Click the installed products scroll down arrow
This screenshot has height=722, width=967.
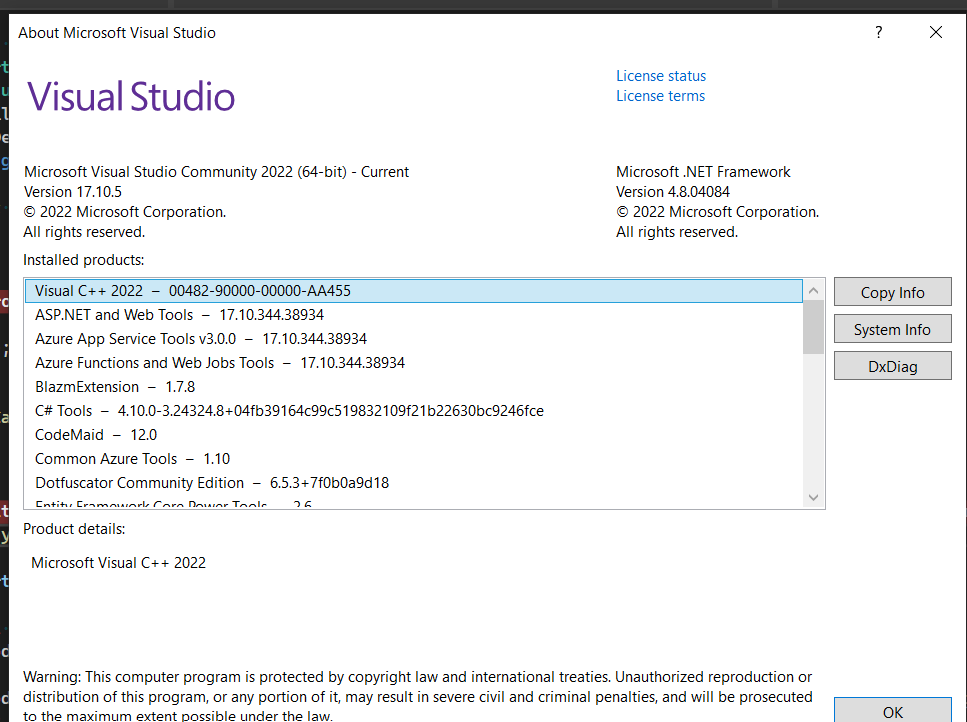(813, 498)
